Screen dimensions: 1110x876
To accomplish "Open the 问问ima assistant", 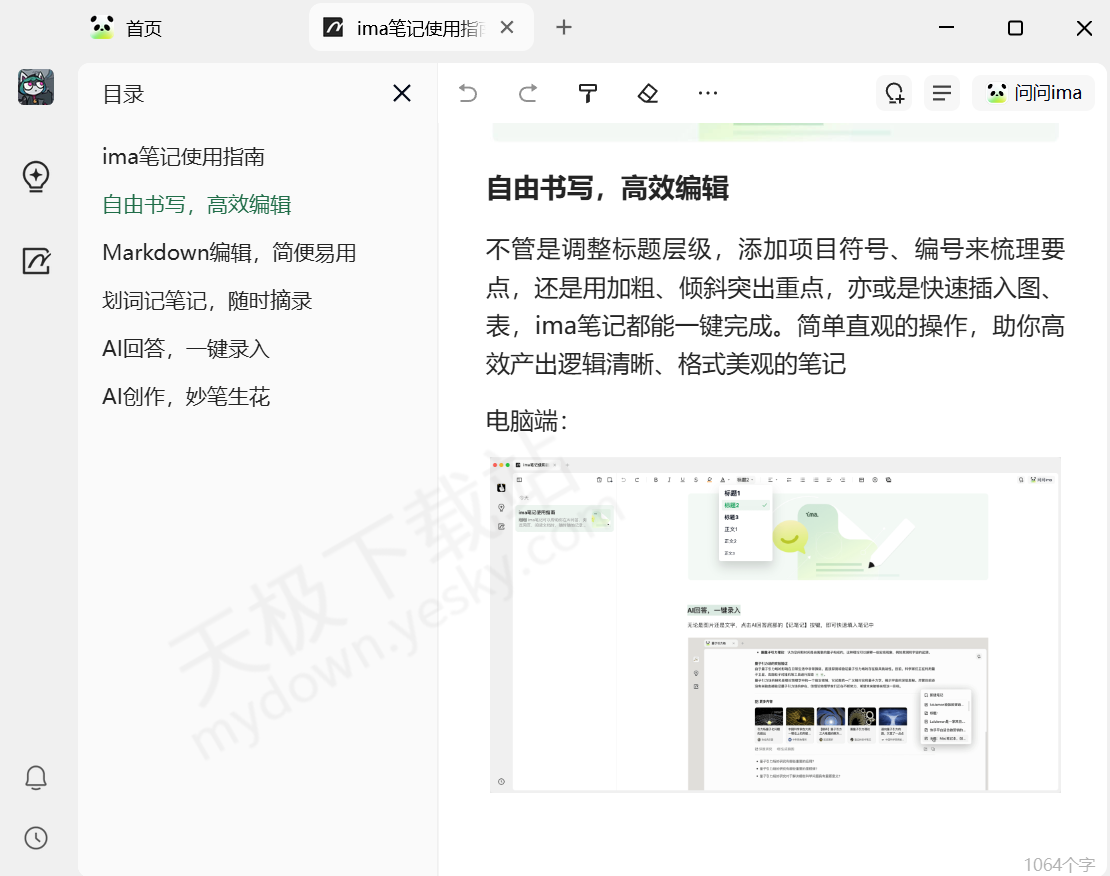I will click(x=1033, y=94).
